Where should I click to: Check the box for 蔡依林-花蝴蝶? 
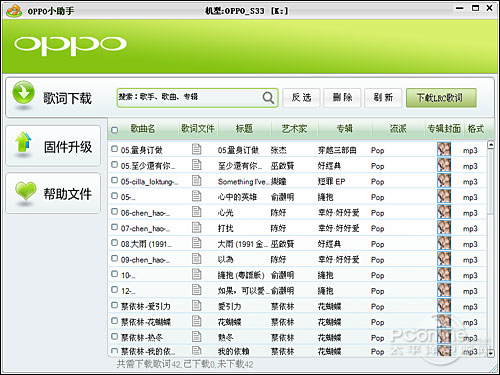115,321
